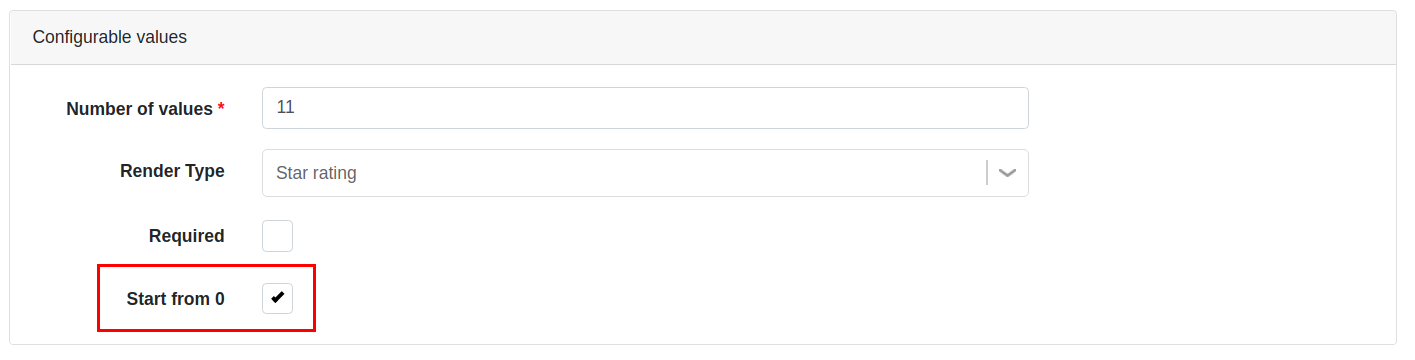Click the red required asterisk

pyautogui.click(x=221, y=107)
